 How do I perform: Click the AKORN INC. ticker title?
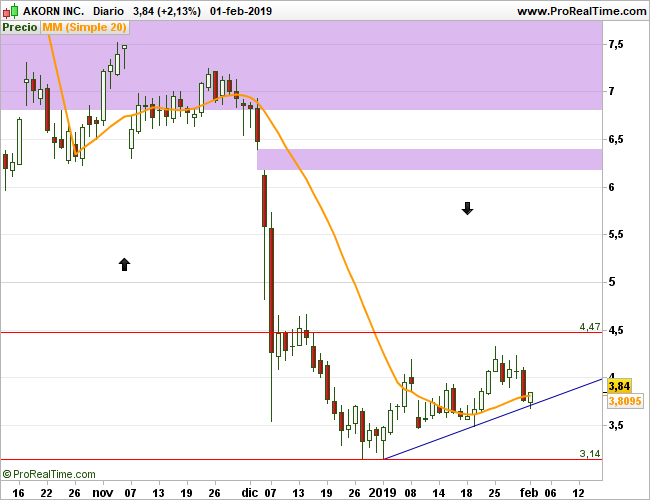(53, 11)
